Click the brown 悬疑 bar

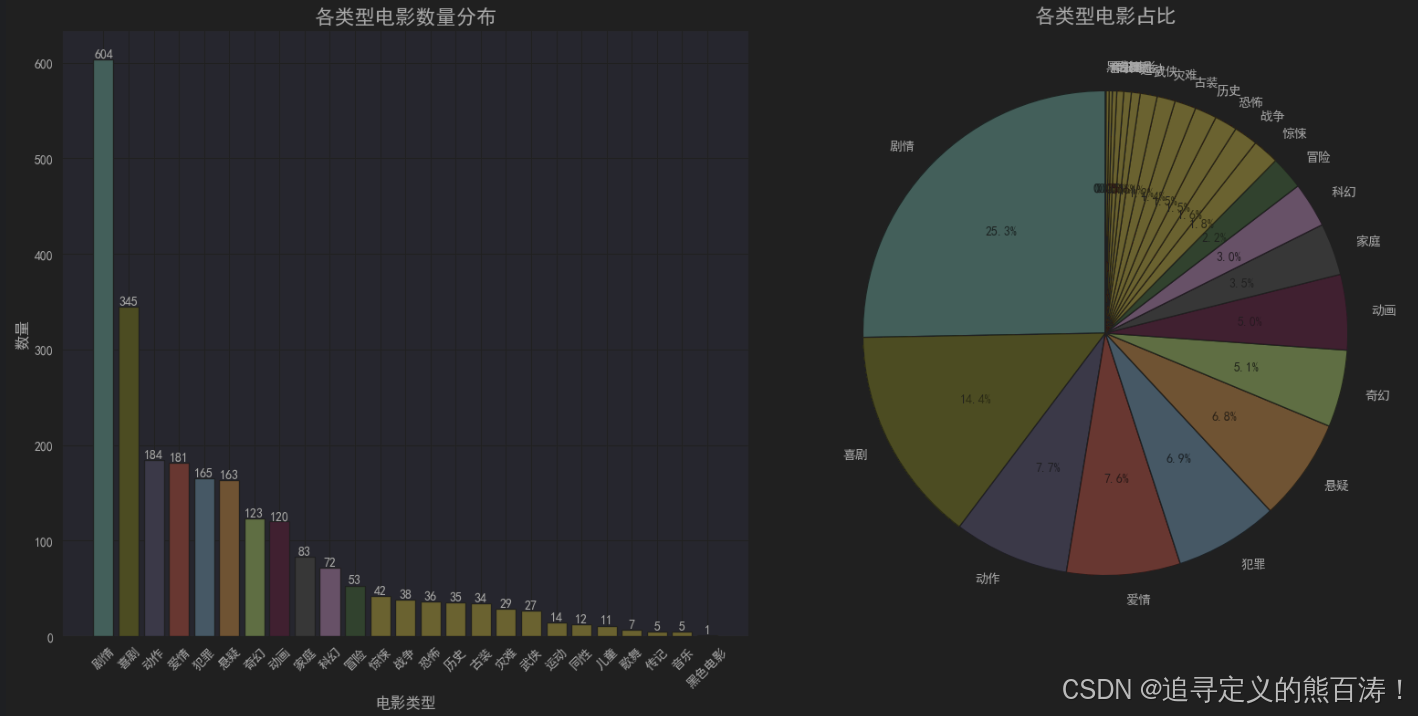tap(229, 559)
